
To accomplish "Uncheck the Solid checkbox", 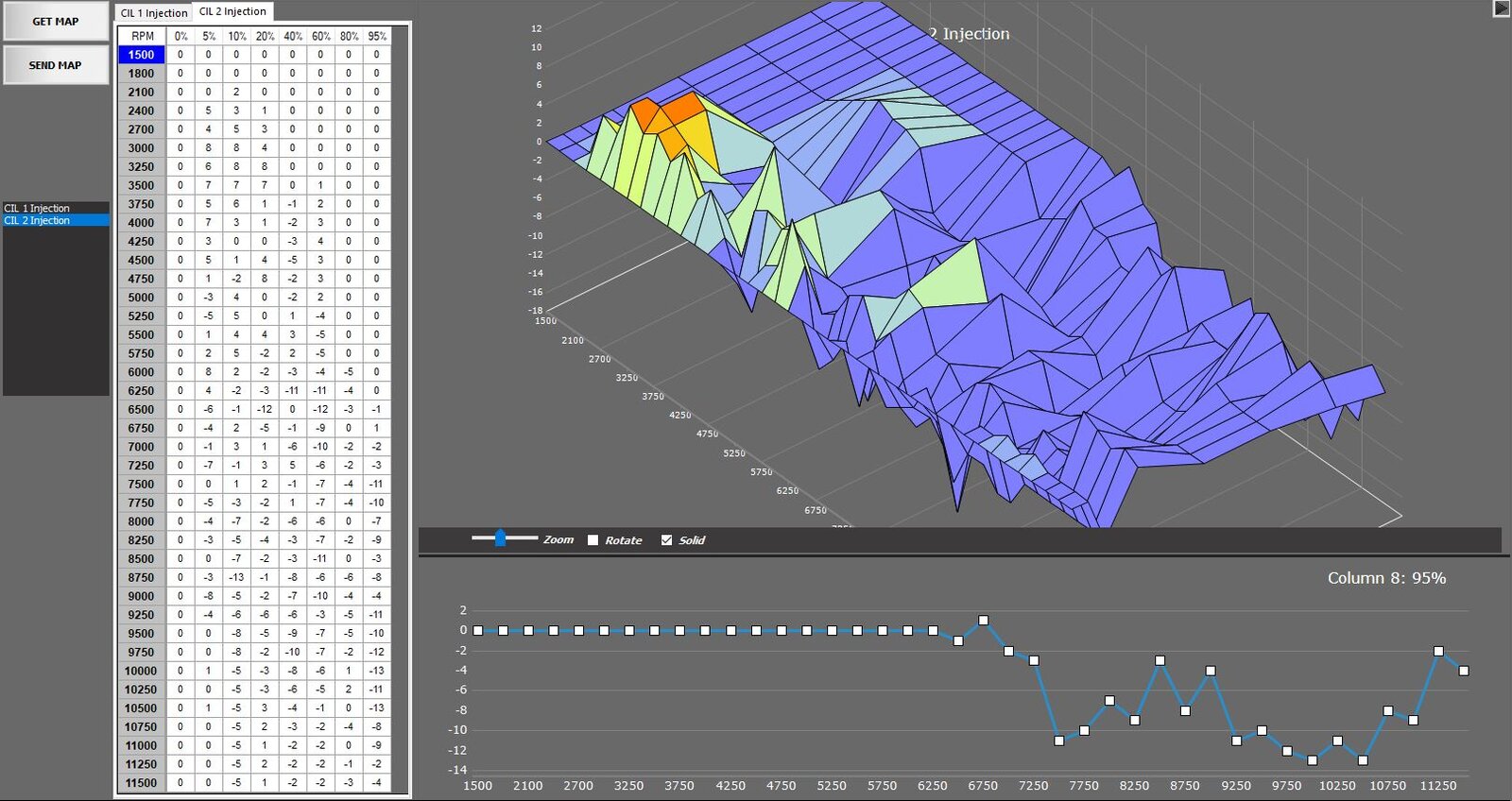I will tap(667, 540).
